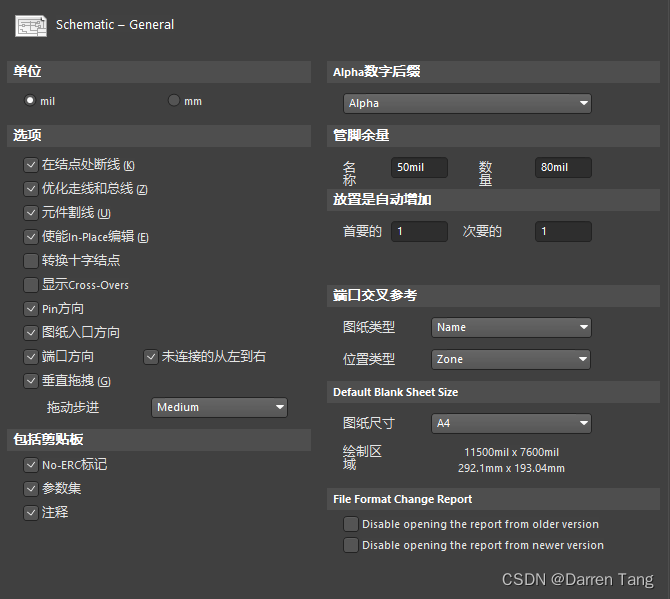The image size is (670, 599).
Task: Click the 次要的 auto-increment field
Action: tap(563, 232)
